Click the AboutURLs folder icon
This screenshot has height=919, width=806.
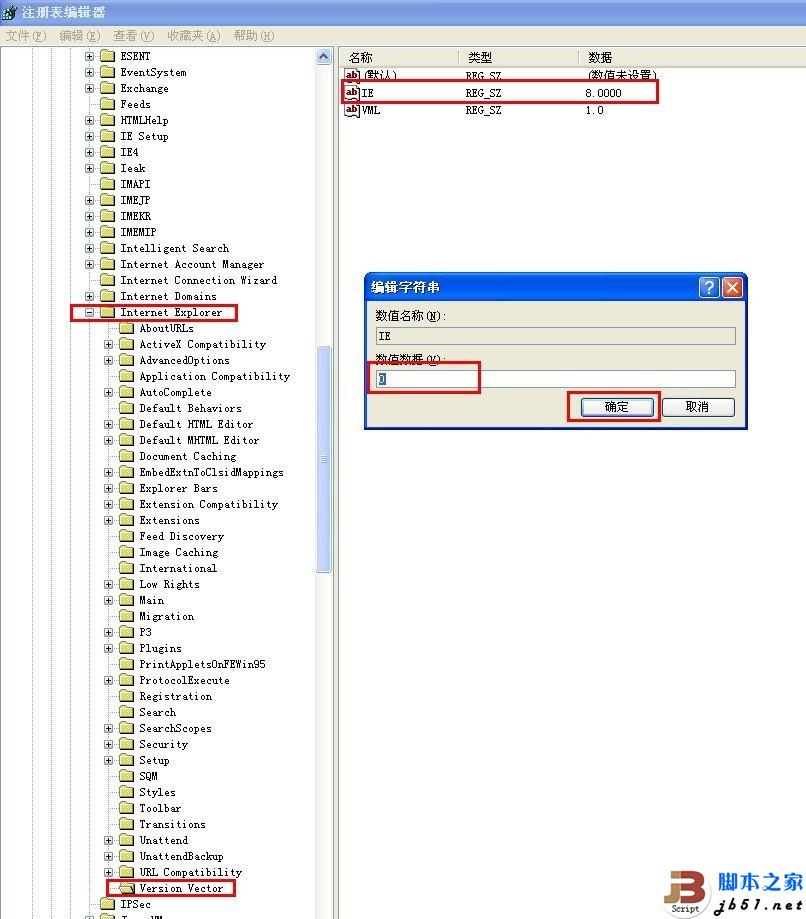(x=126, y=328)
